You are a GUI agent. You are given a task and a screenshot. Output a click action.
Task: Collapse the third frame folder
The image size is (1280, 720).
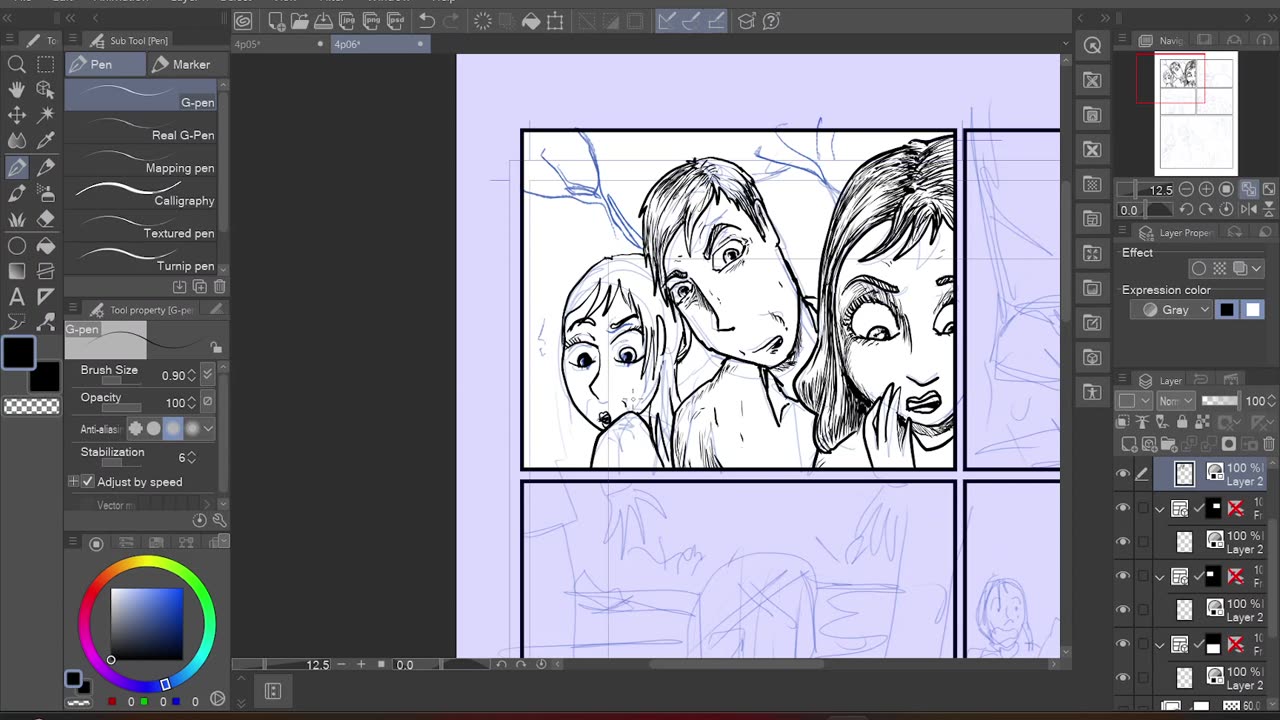(1160, 645)
